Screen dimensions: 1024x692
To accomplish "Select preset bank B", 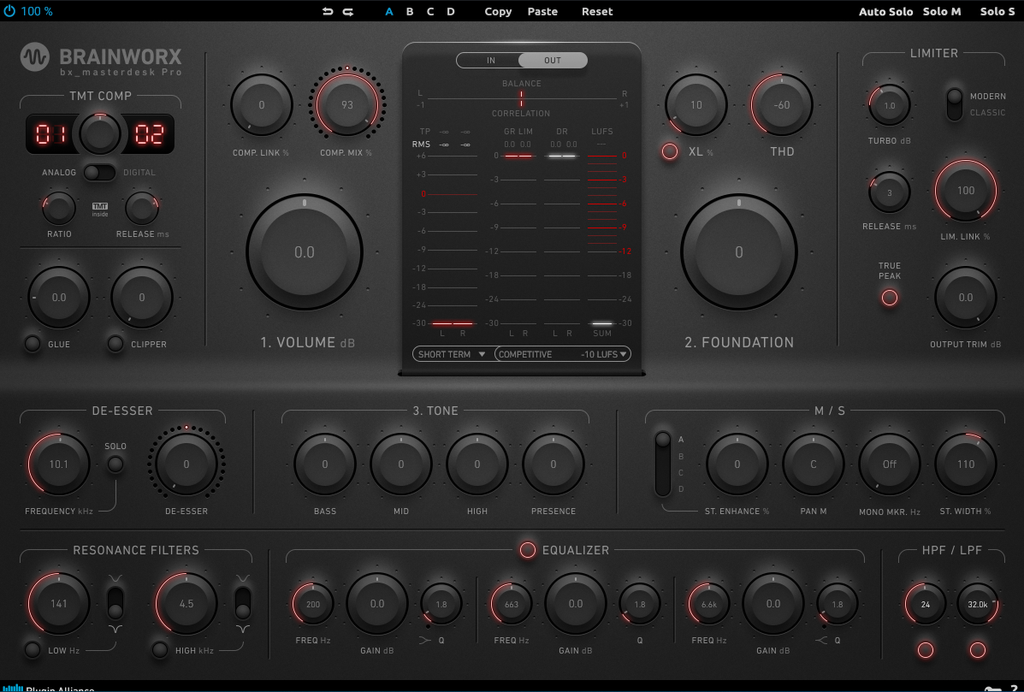I will coord(409,12).
